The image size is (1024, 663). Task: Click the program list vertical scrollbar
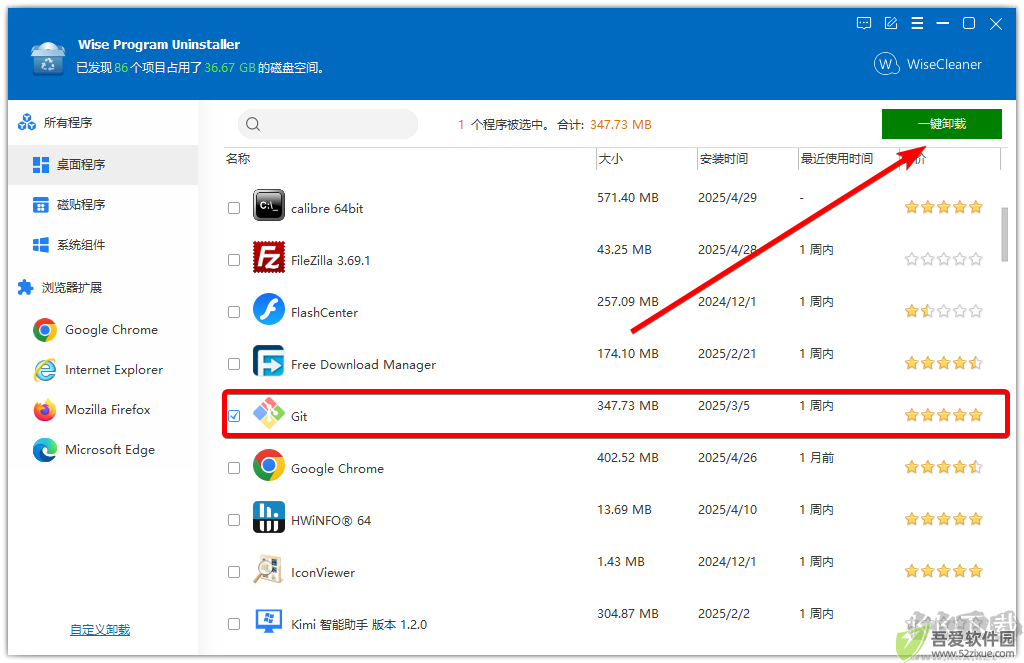[1004, 234]
